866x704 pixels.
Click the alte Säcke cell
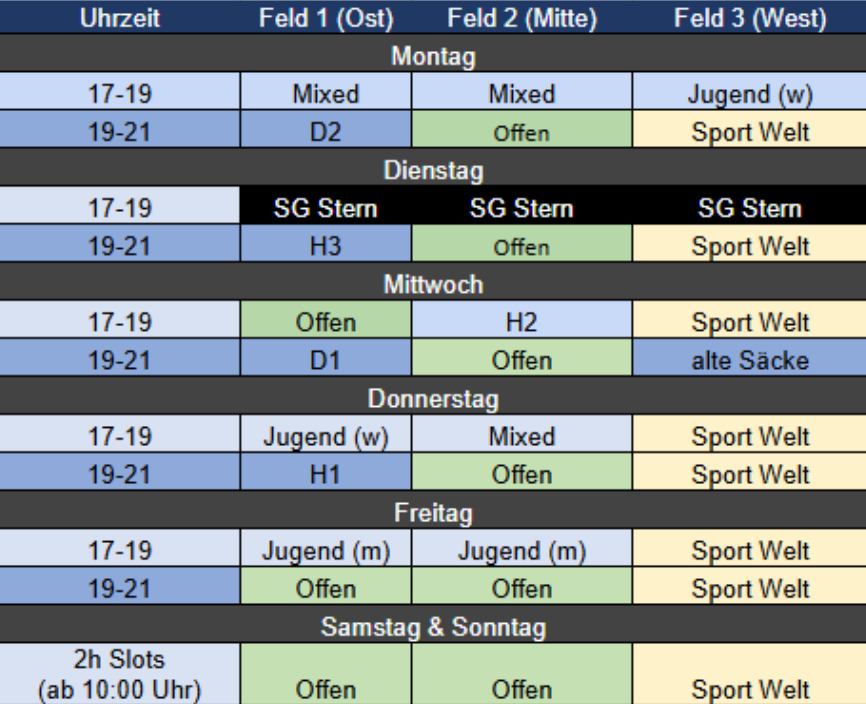coord(749,360)
